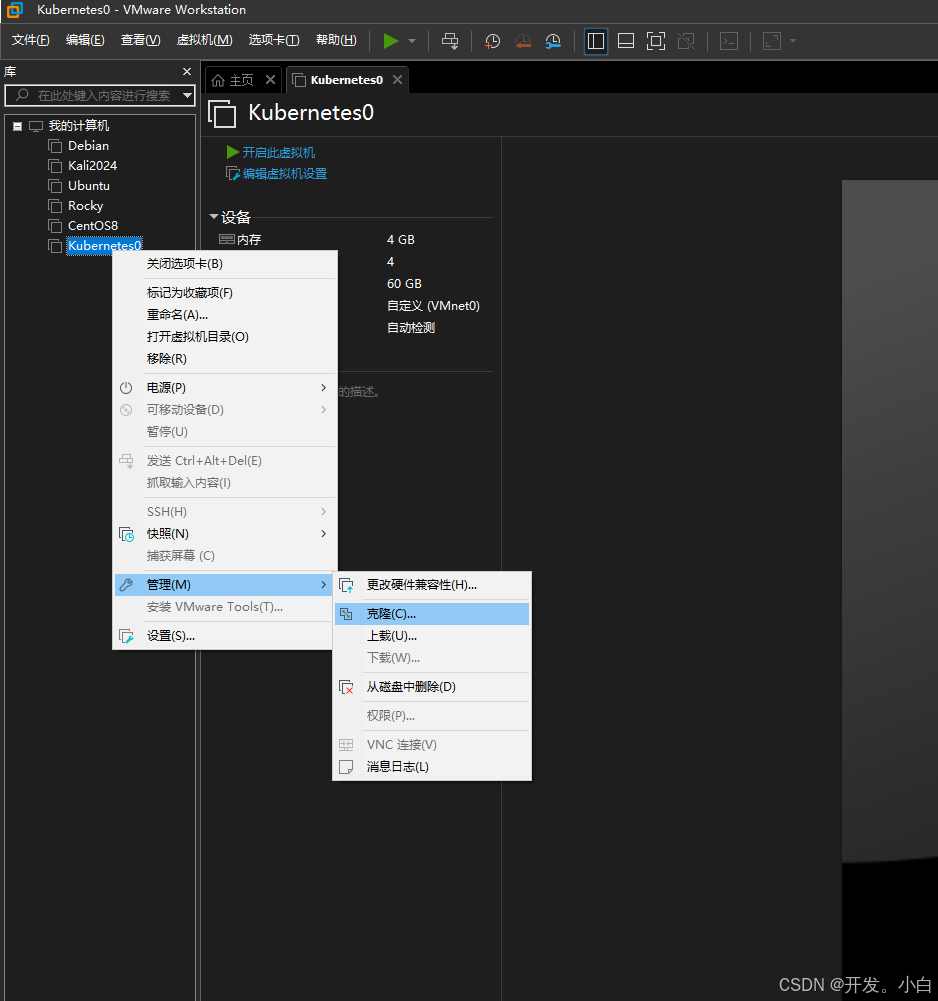Click the custom VMnet0 network value
Image resolution: width=938 pixels, height=1001 pixels.
[434, 306]
